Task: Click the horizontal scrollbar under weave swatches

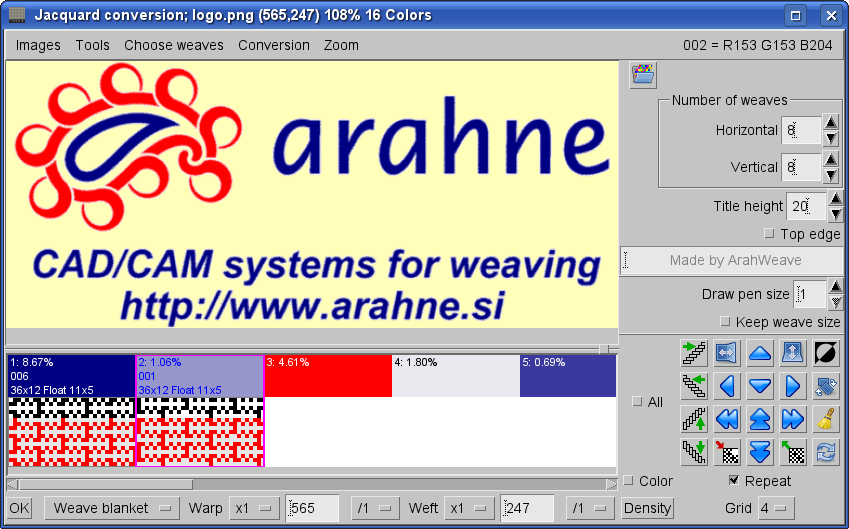Action: [312, 484]
